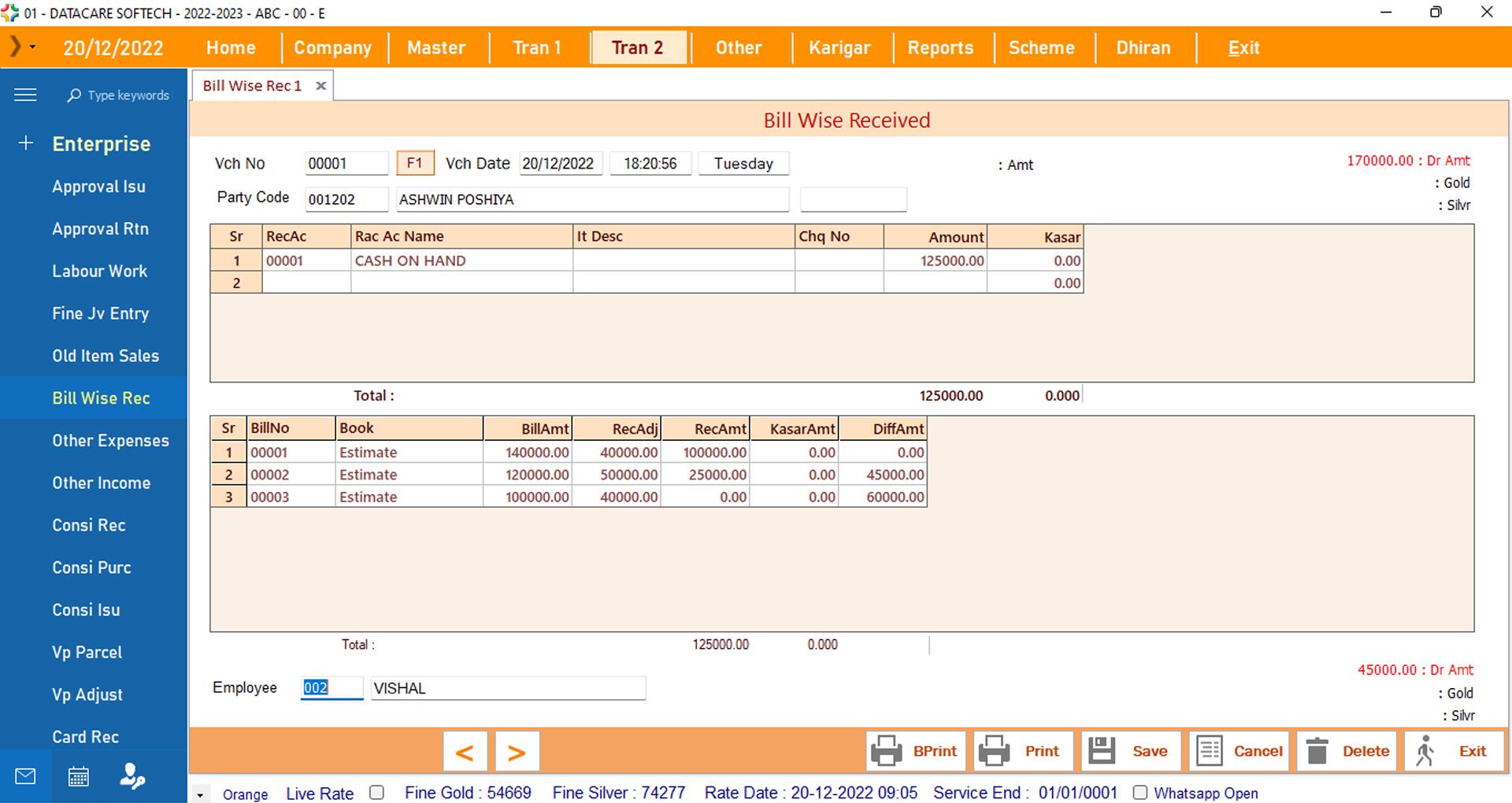Select bill 00002 in the bills table
The height and width of the screenshot is (803, 1512).
pyautogui.click(x=291, y=475)
